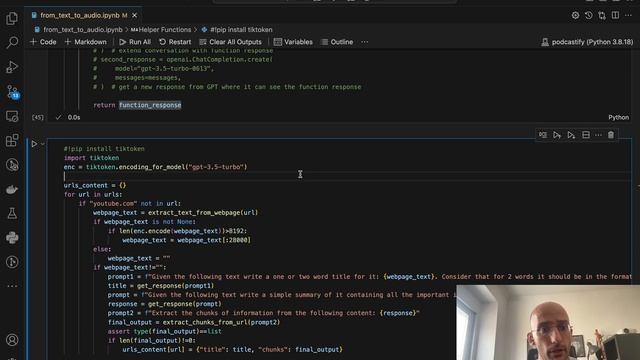Click the notebook settings gear icon in the title bar

[575, 16]
